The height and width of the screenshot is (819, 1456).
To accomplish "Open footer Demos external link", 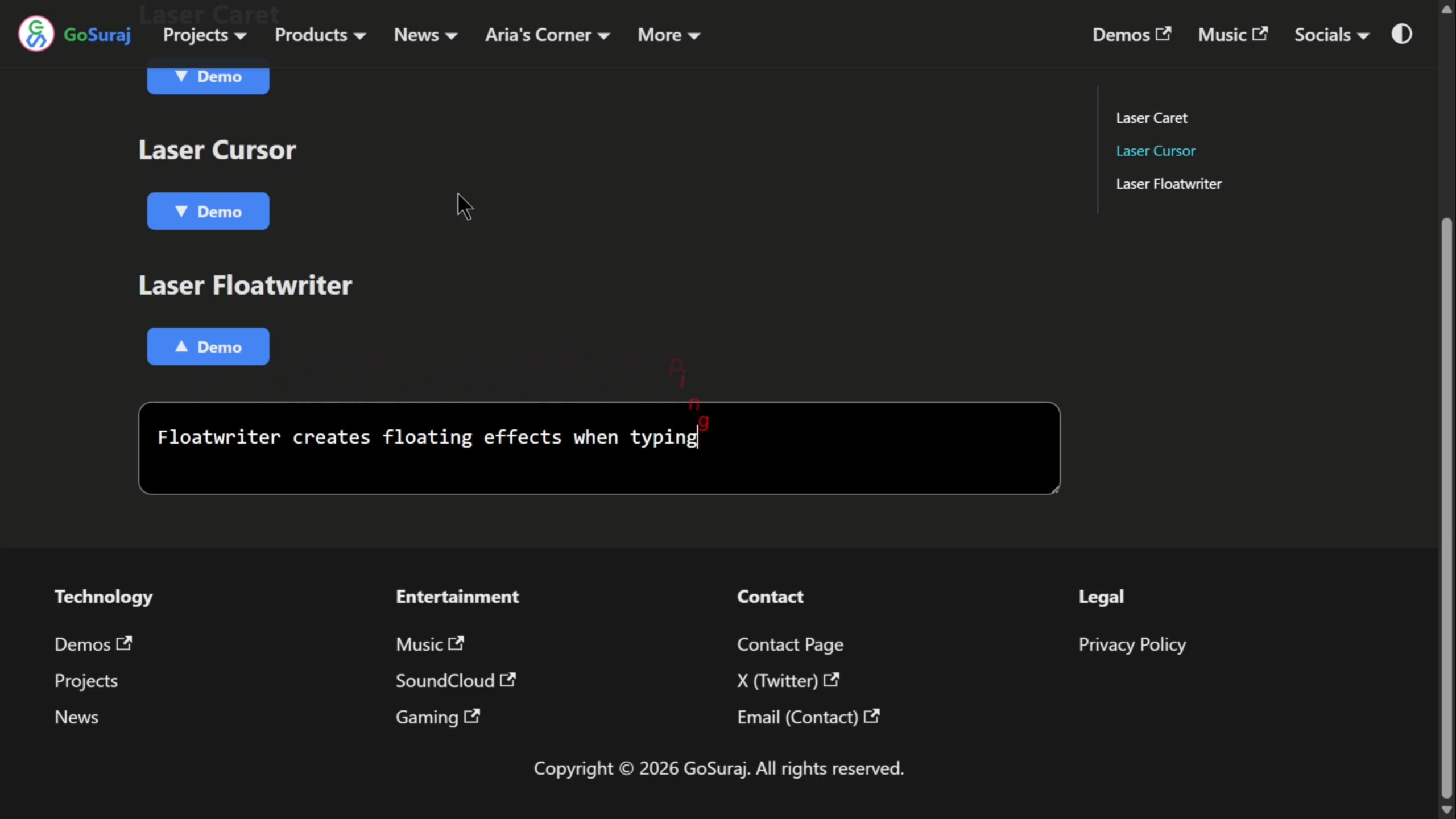I will tap(93, 644).
